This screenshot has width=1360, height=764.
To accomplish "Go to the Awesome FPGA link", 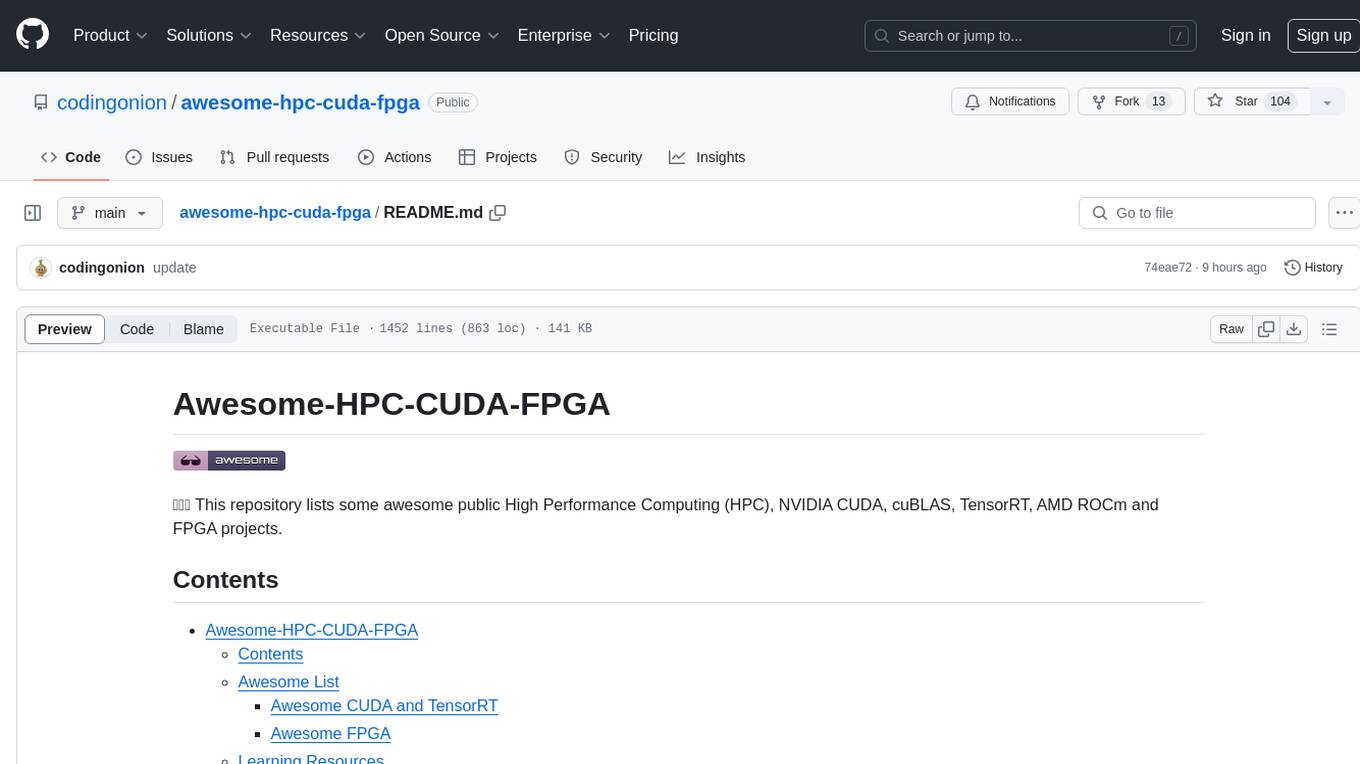I will click(x=330, y=734).
